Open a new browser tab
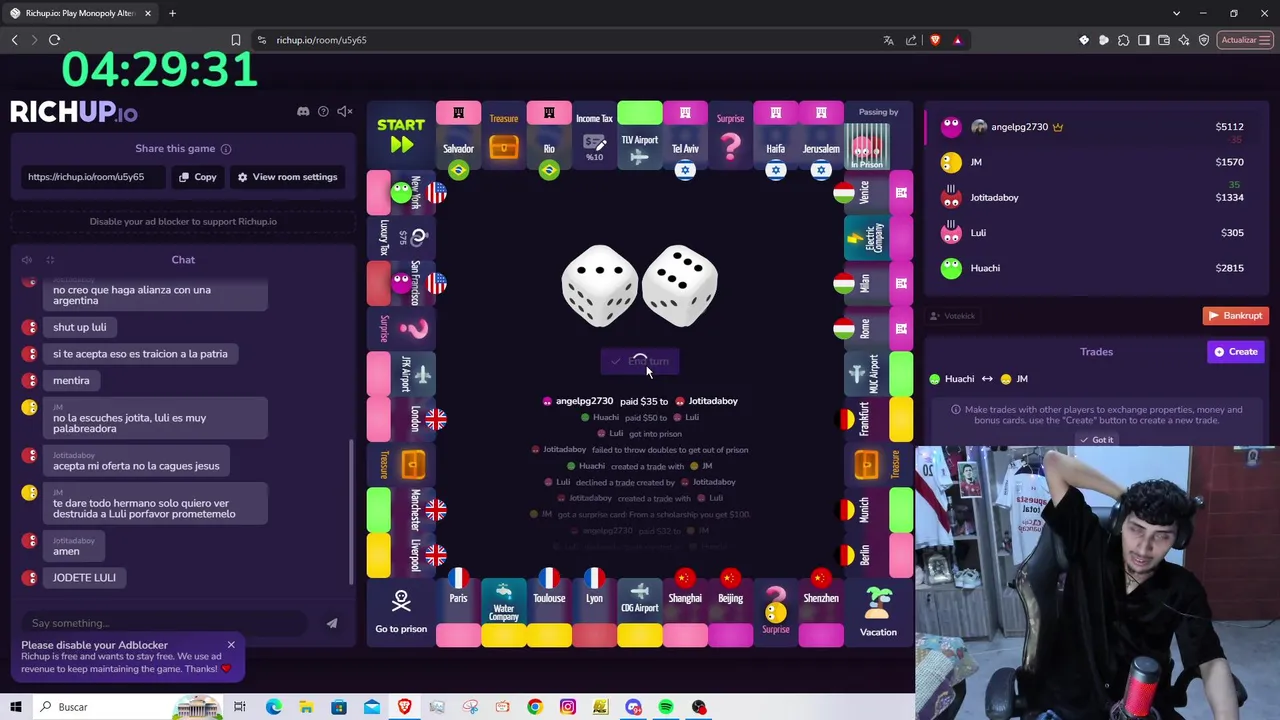Image resolution: width=1280 pixels, height=720 pixels. click(172, 13)
